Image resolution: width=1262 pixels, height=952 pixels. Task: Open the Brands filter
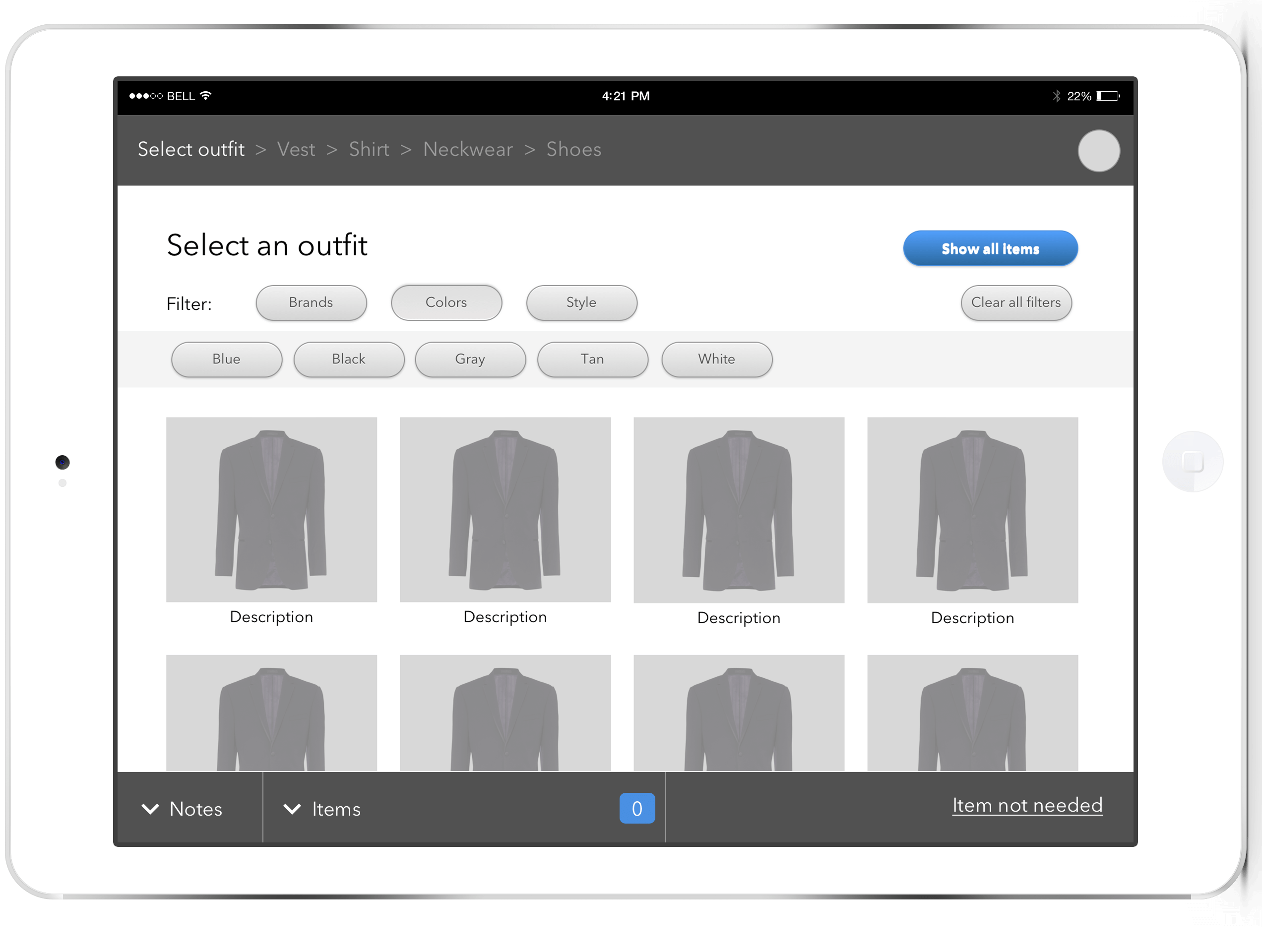(311, 302)
